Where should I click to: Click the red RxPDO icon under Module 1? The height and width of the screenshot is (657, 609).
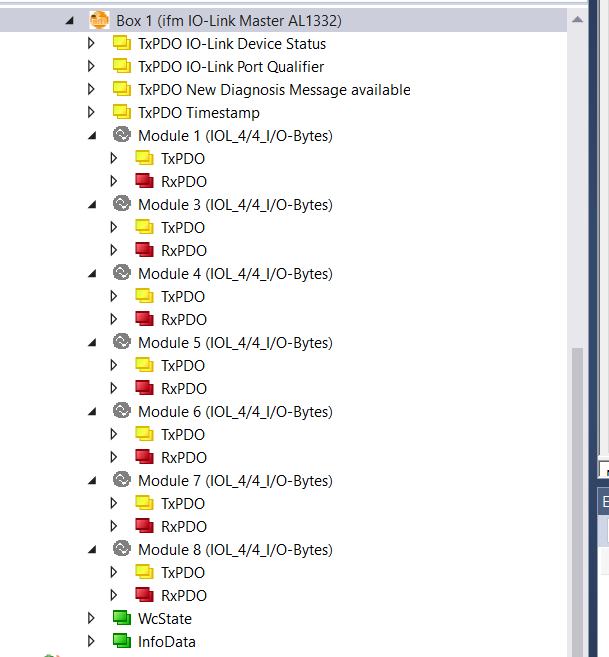(x=145, y=181)
